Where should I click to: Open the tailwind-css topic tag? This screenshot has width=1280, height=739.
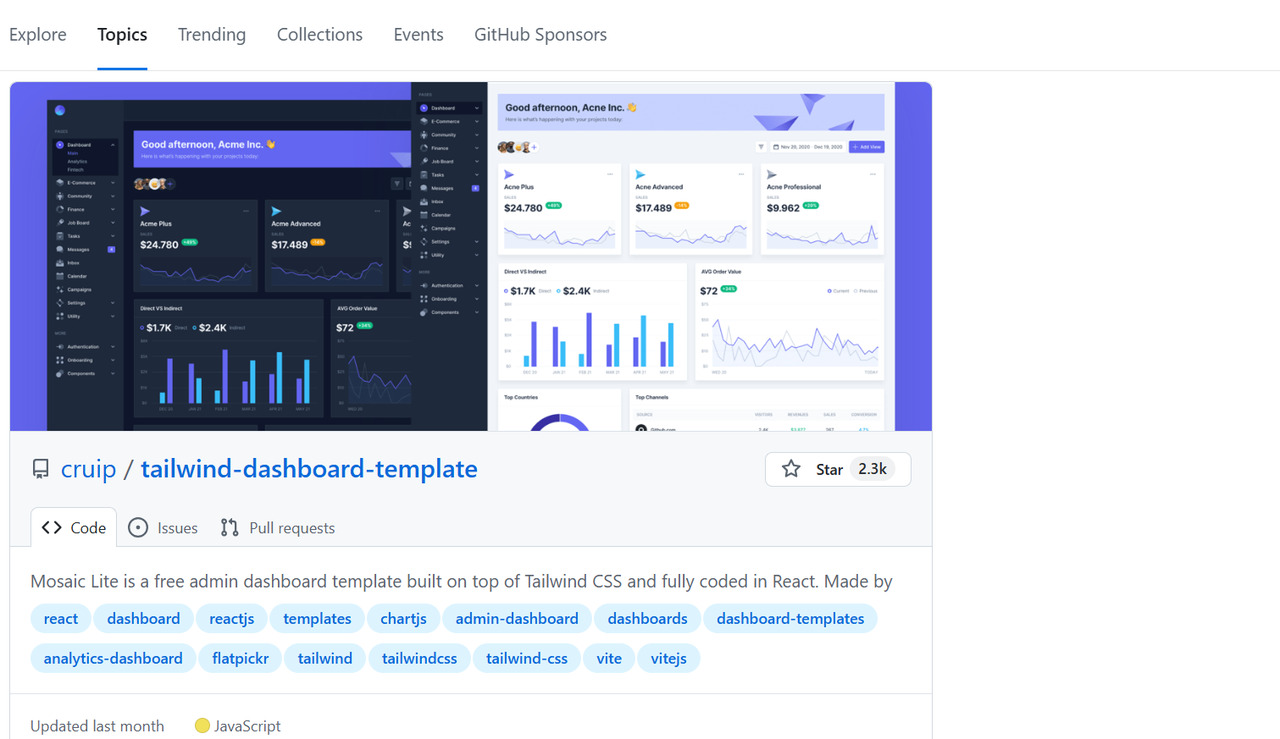pos(527,658)
